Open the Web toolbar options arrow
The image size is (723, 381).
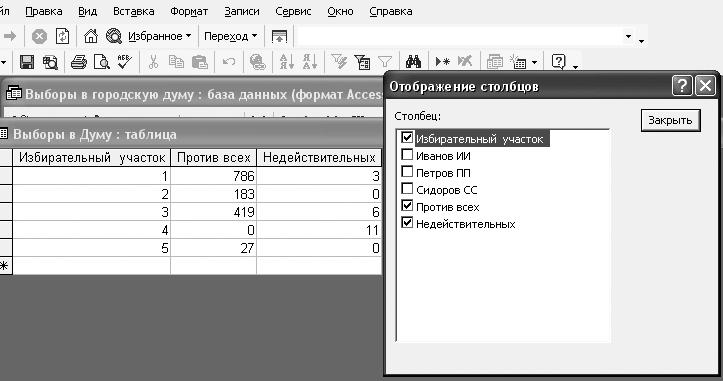click(x=641, y=41)
